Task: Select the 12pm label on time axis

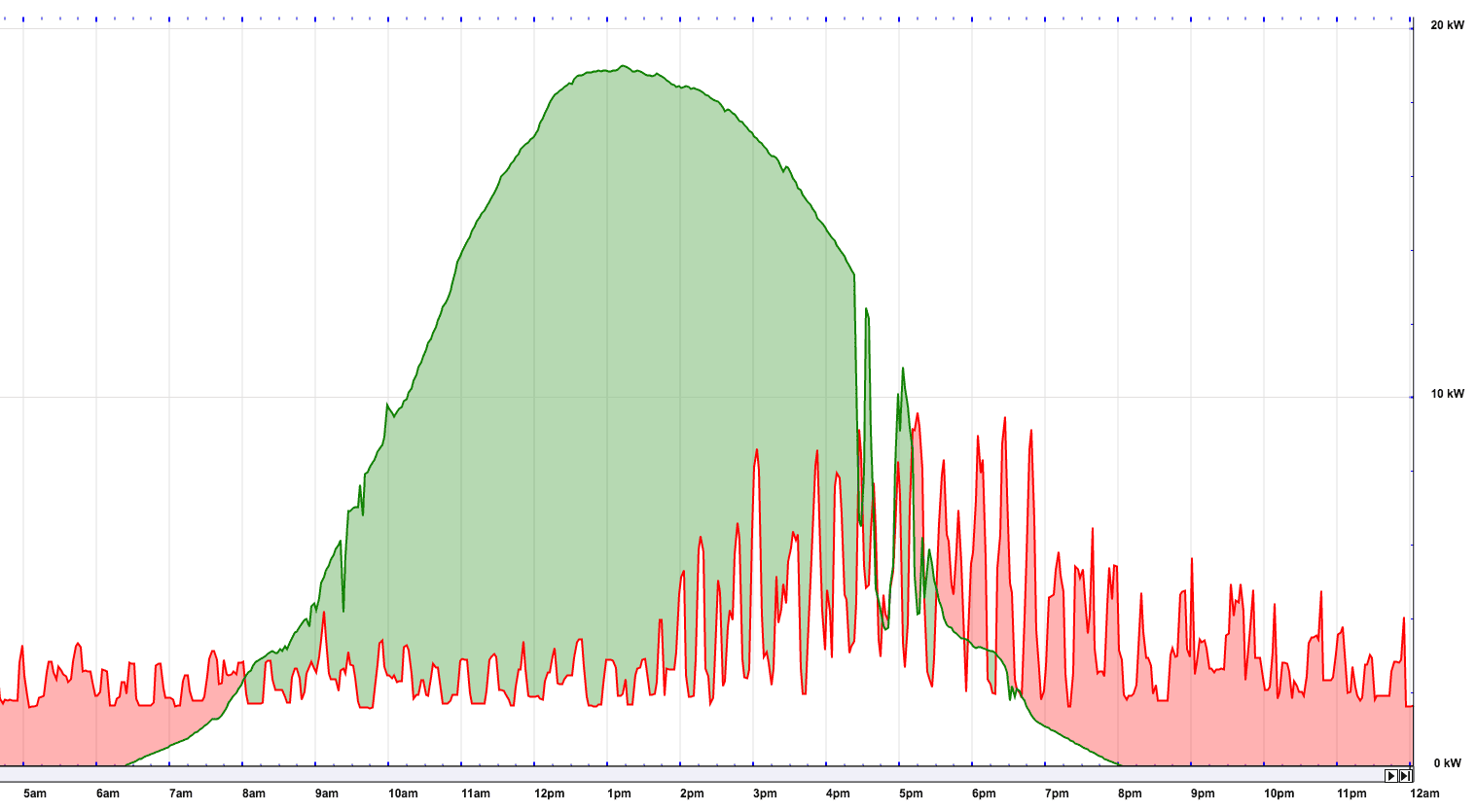Action: [x=549, y=794]
